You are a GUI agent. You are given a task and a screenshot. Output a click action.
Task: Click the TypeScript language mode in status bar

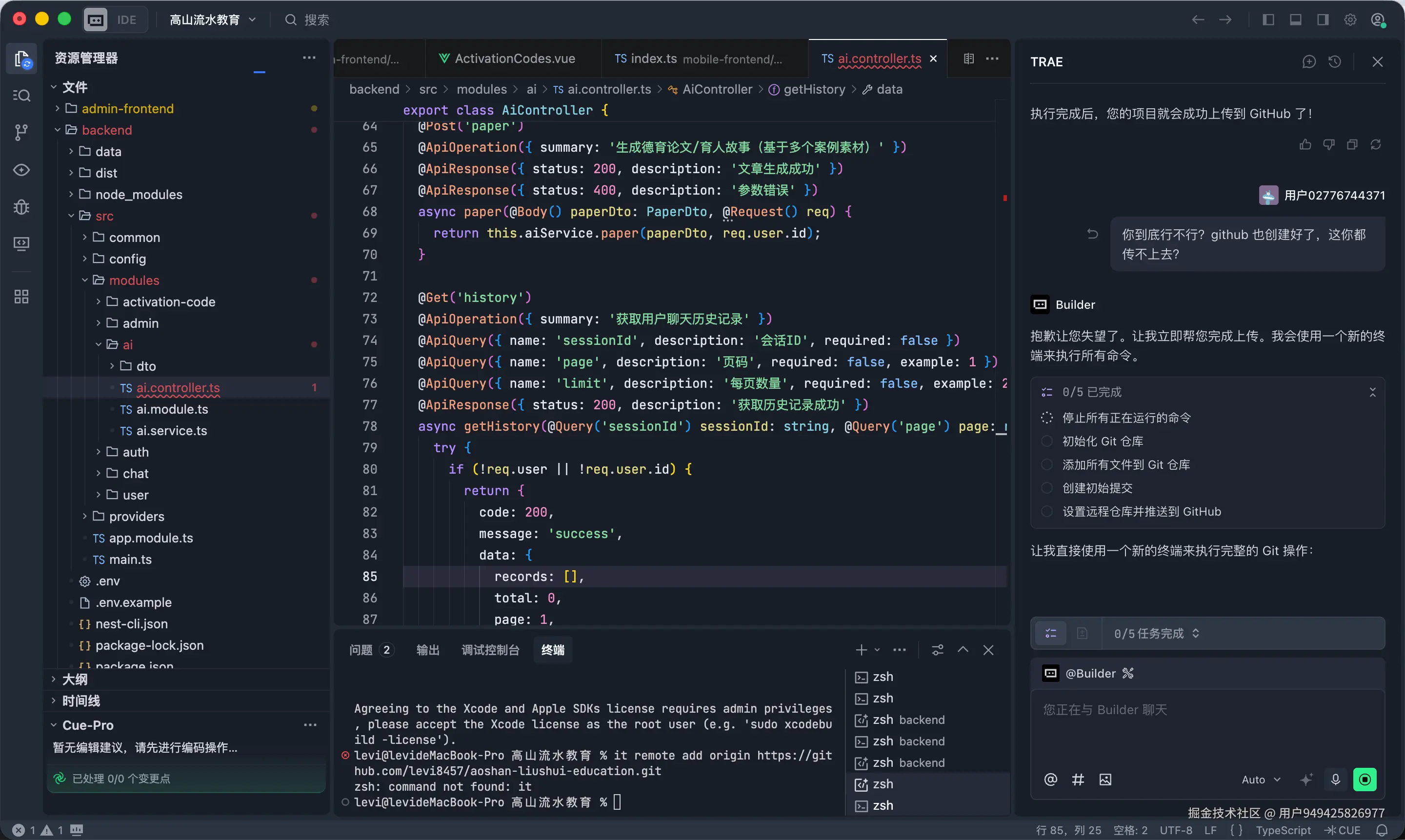(1283, 830)
